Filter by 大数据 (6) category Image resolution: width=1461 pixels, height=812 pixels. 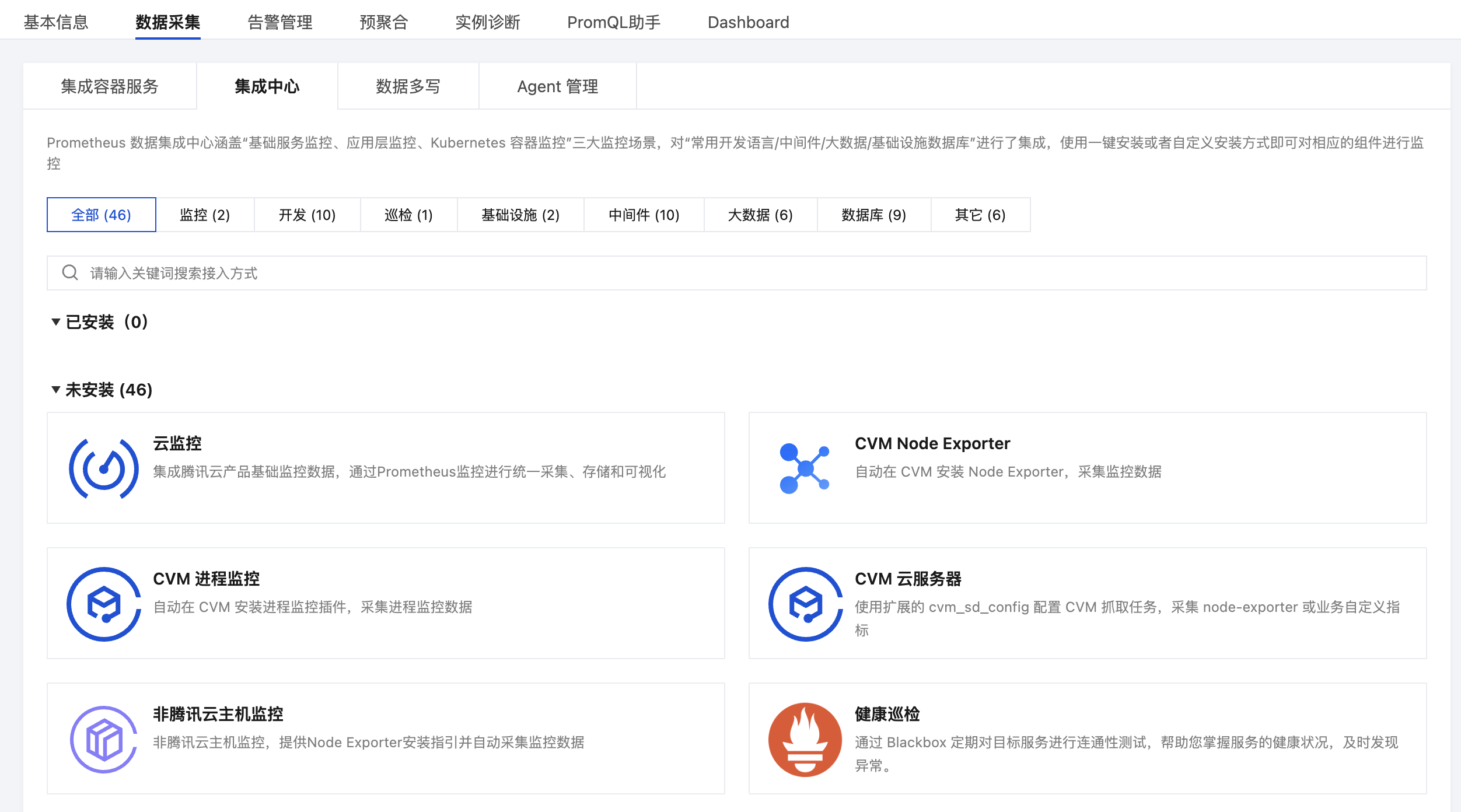click(x=760, y=215)
